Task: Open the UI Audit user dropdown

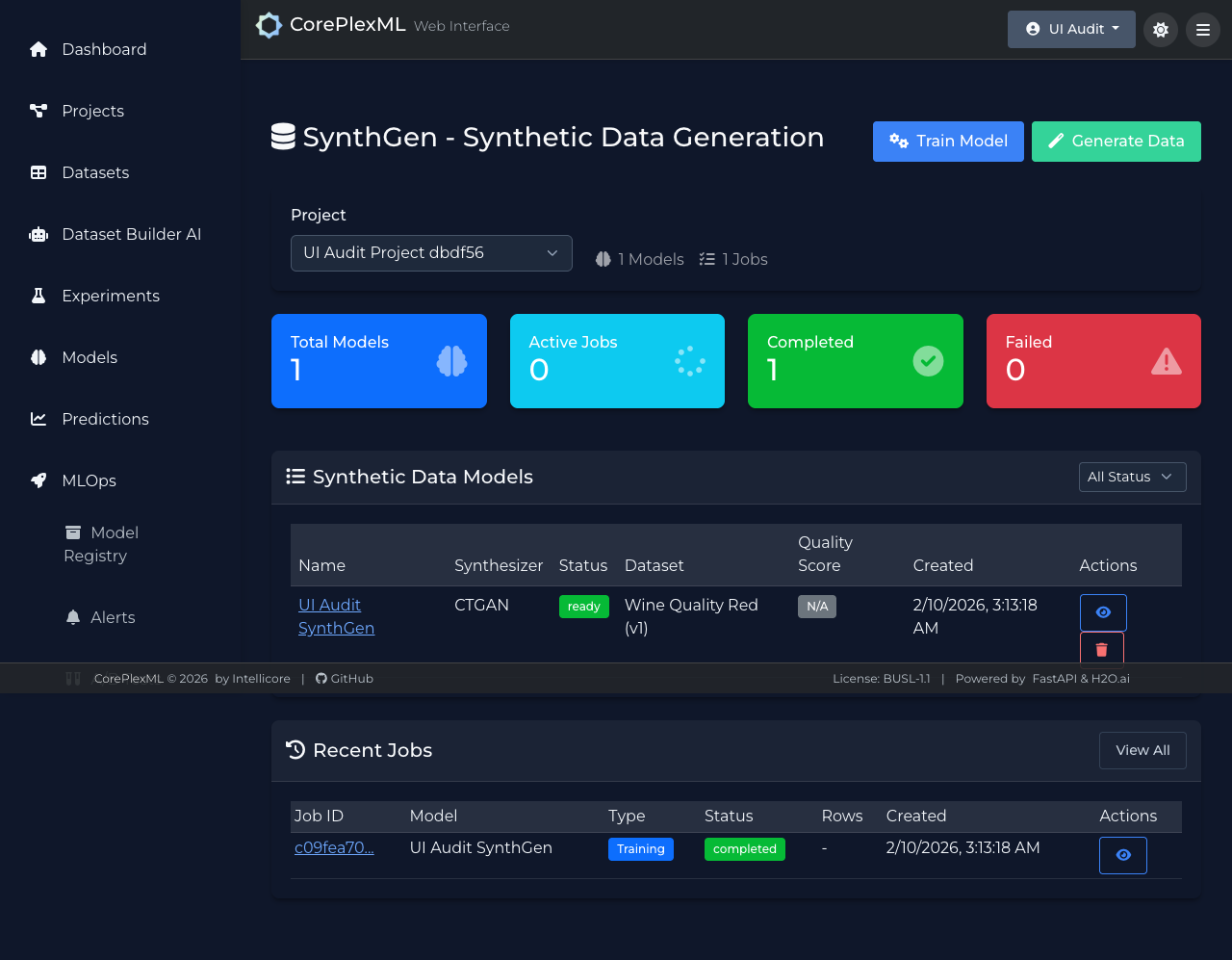Action: pos(1071,29)
